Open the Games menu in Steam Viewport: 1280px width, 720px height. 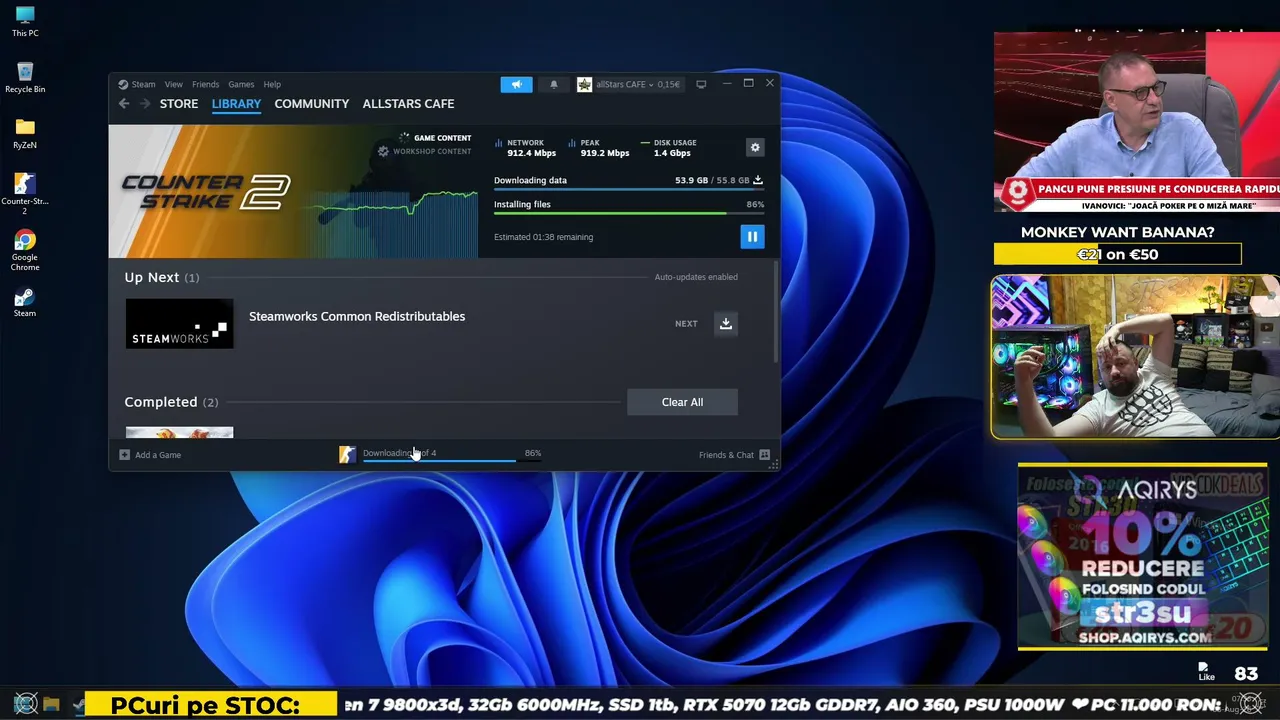click(241, 84)
